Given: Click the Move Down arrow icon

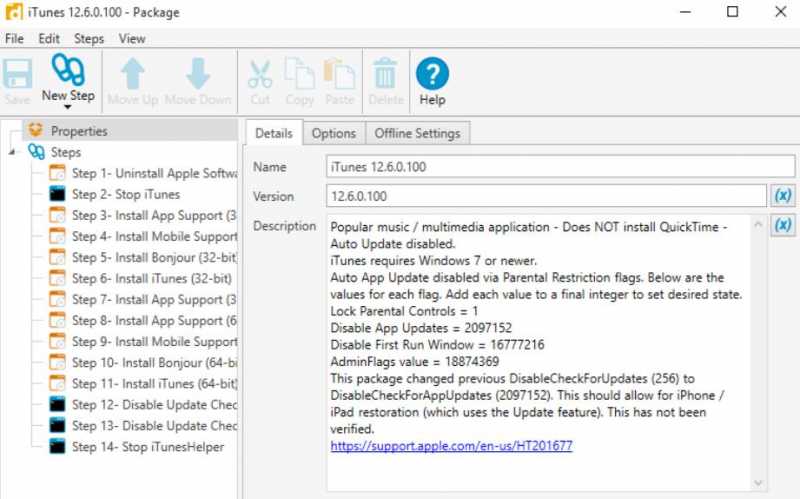Looking at the screenshot, I should [x=198, y=74].
